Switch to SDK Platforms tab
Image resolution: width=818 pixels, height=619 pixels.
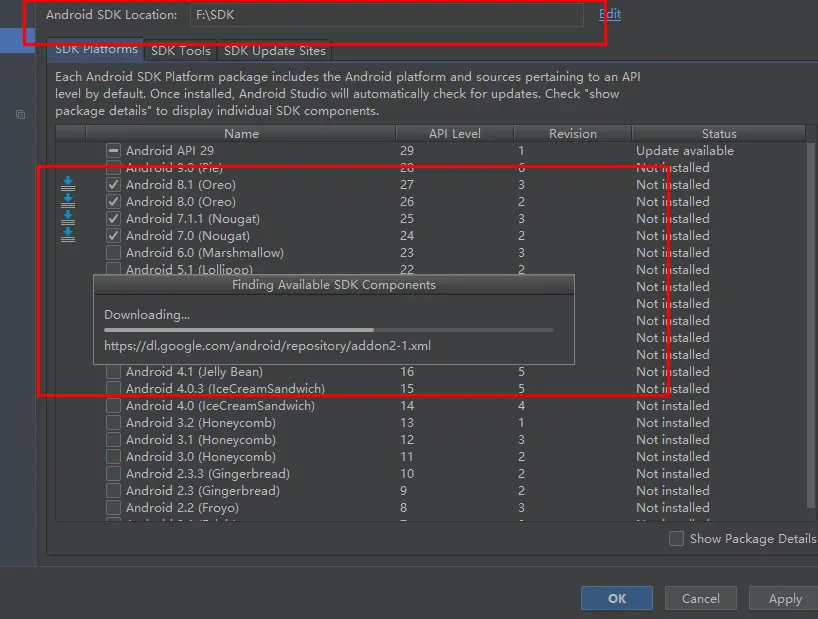[96, 50]
